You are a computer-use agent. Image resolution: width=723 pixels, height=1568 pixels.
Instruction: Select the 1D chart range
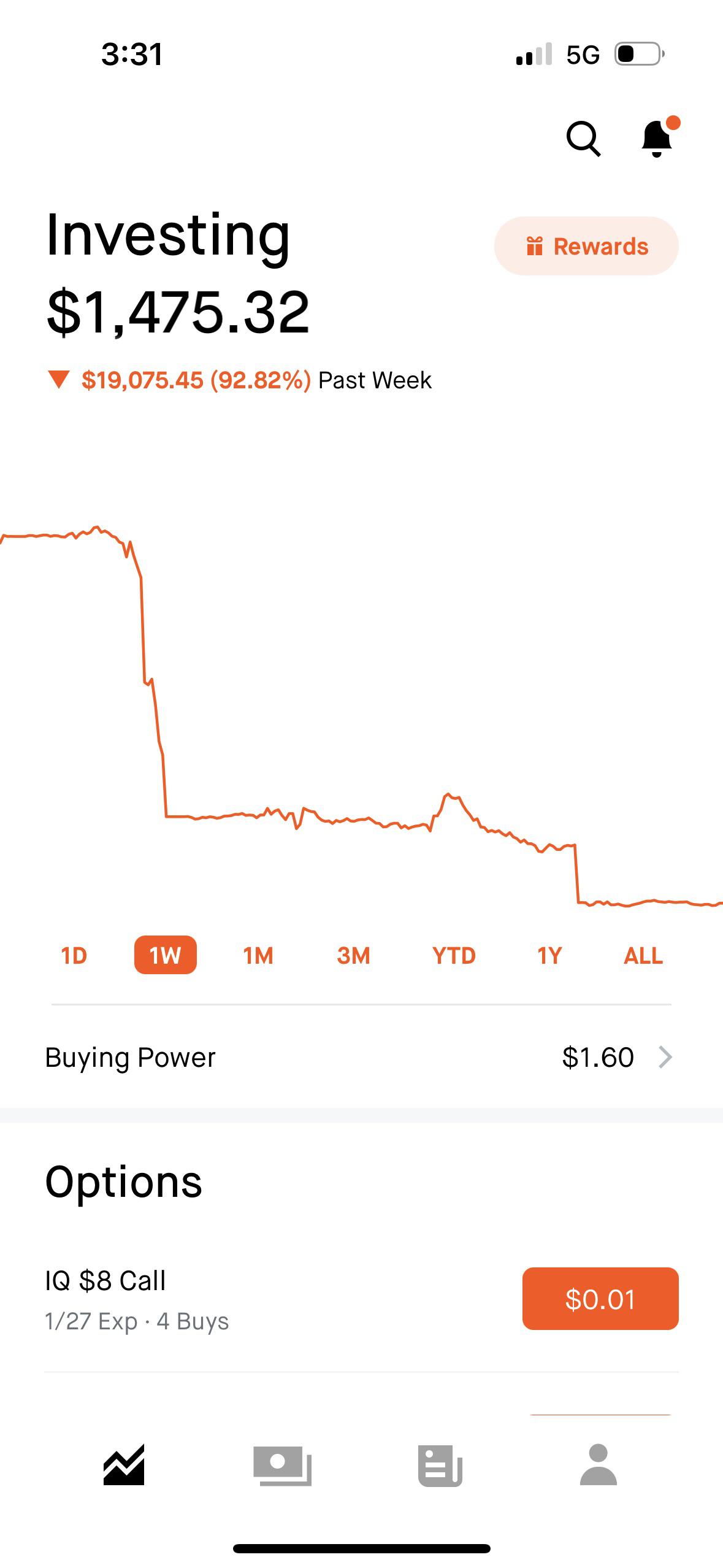[x=74, y=955]
